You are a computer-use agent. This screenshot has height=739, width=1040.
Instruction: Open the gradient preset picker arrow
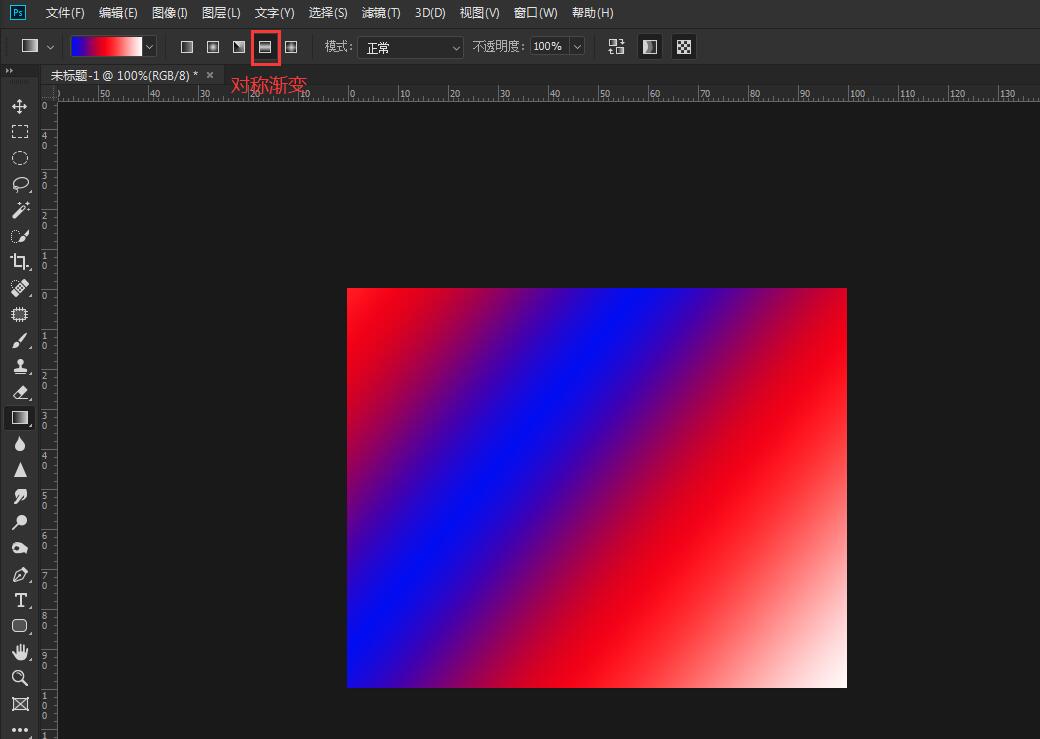coord(150,47)
